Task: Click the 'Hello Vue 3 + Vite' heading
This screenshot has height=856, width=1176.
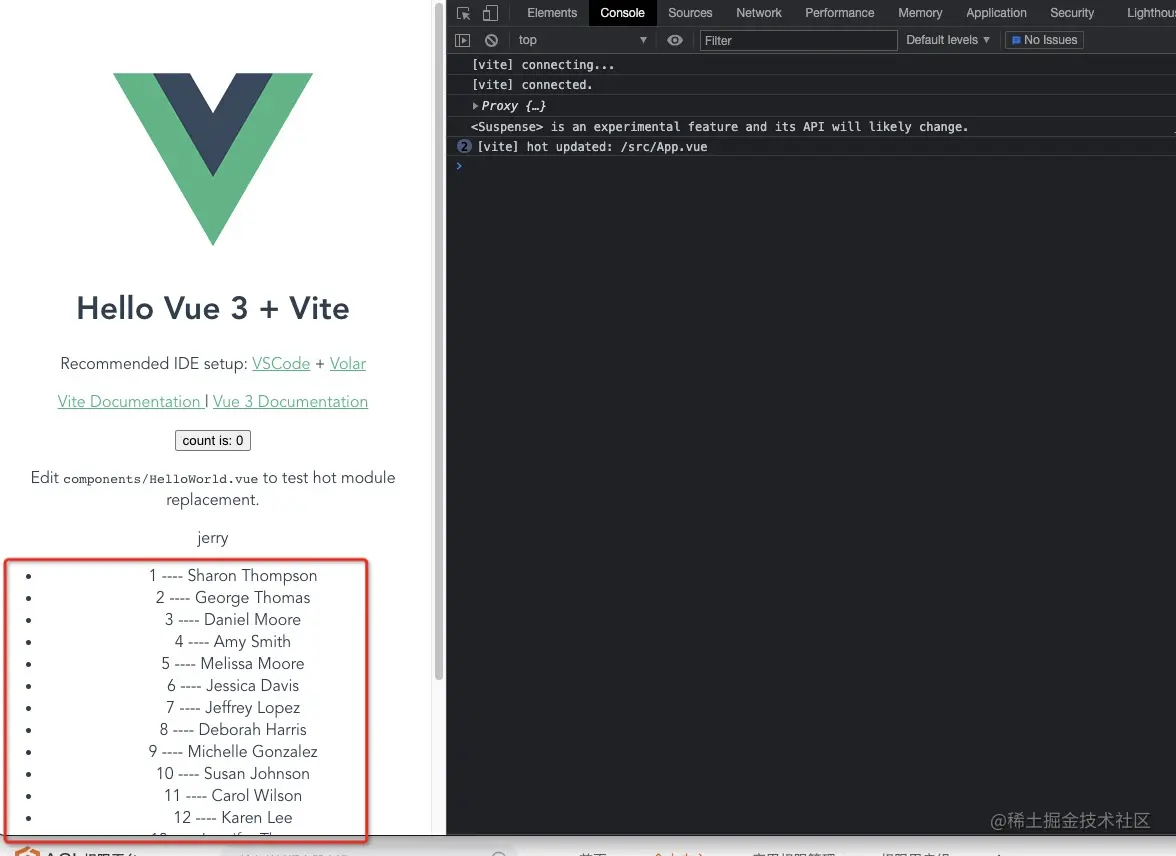Action: (213, 308)
